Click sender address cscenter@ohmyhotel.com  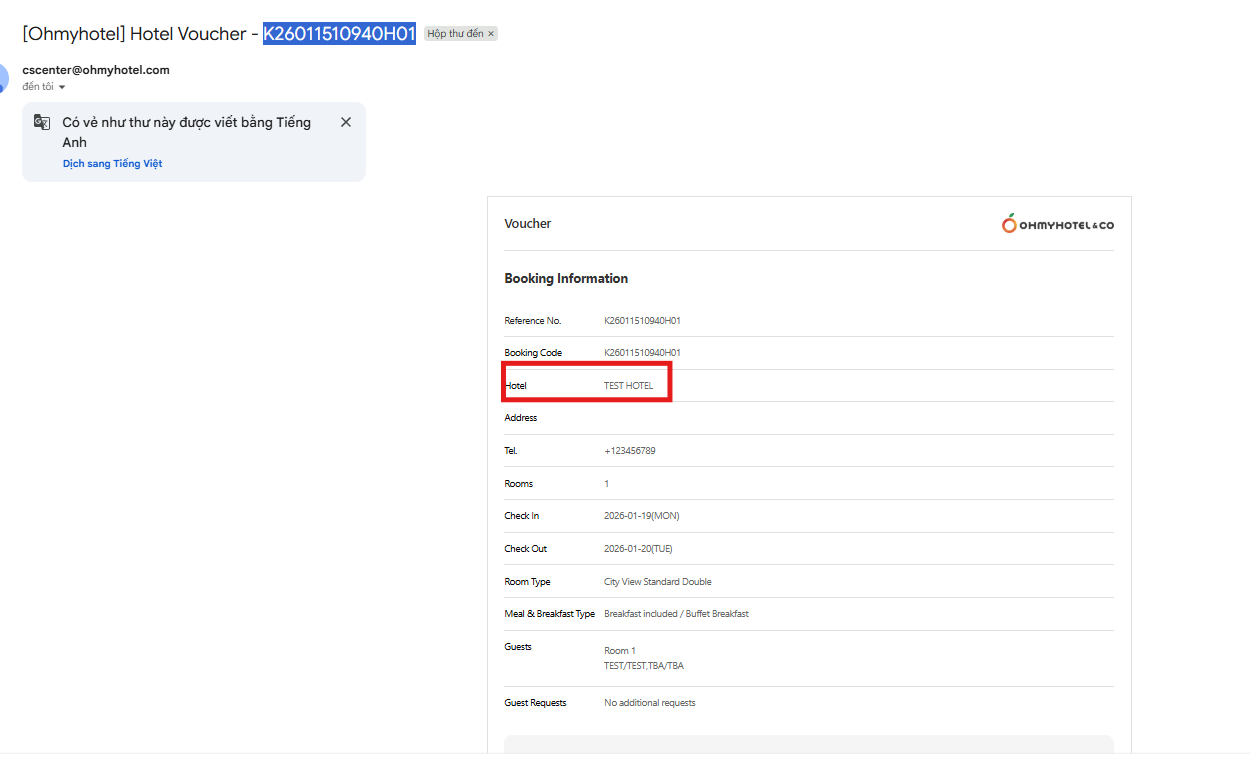point(96,70)
